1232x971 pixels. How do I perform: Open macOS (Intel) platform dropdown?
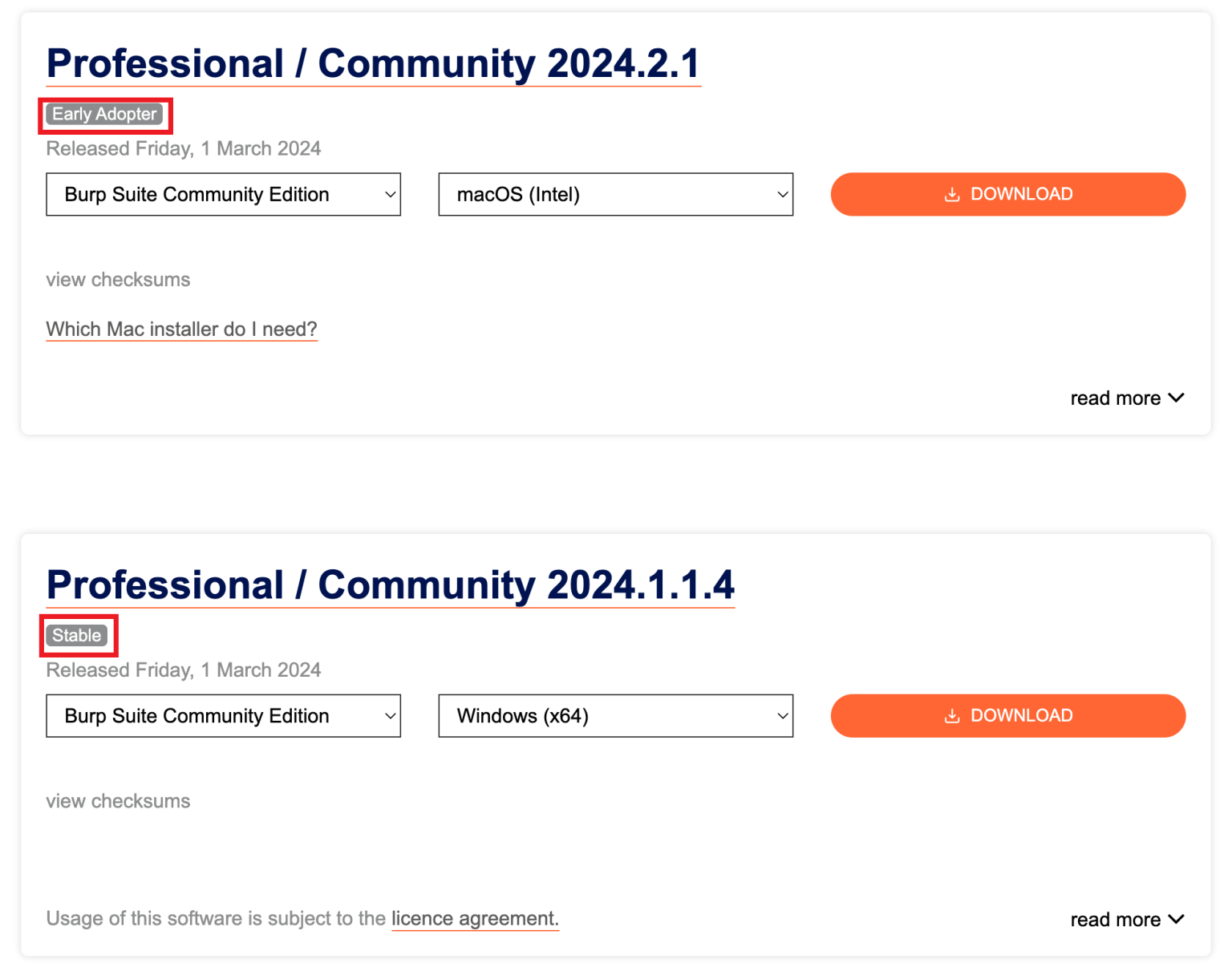pyautogui.click(x=615, y=195)
